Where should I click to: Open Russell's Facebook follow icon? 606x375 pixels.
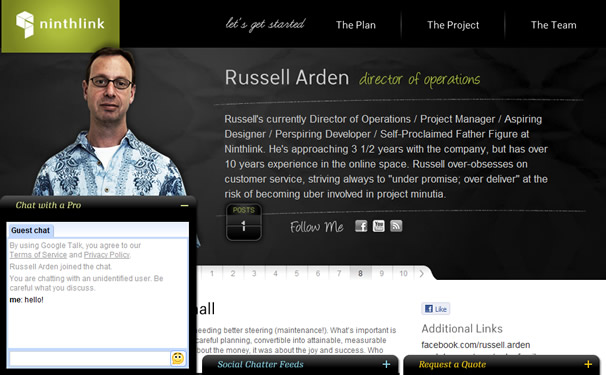[x=361, y=226]
